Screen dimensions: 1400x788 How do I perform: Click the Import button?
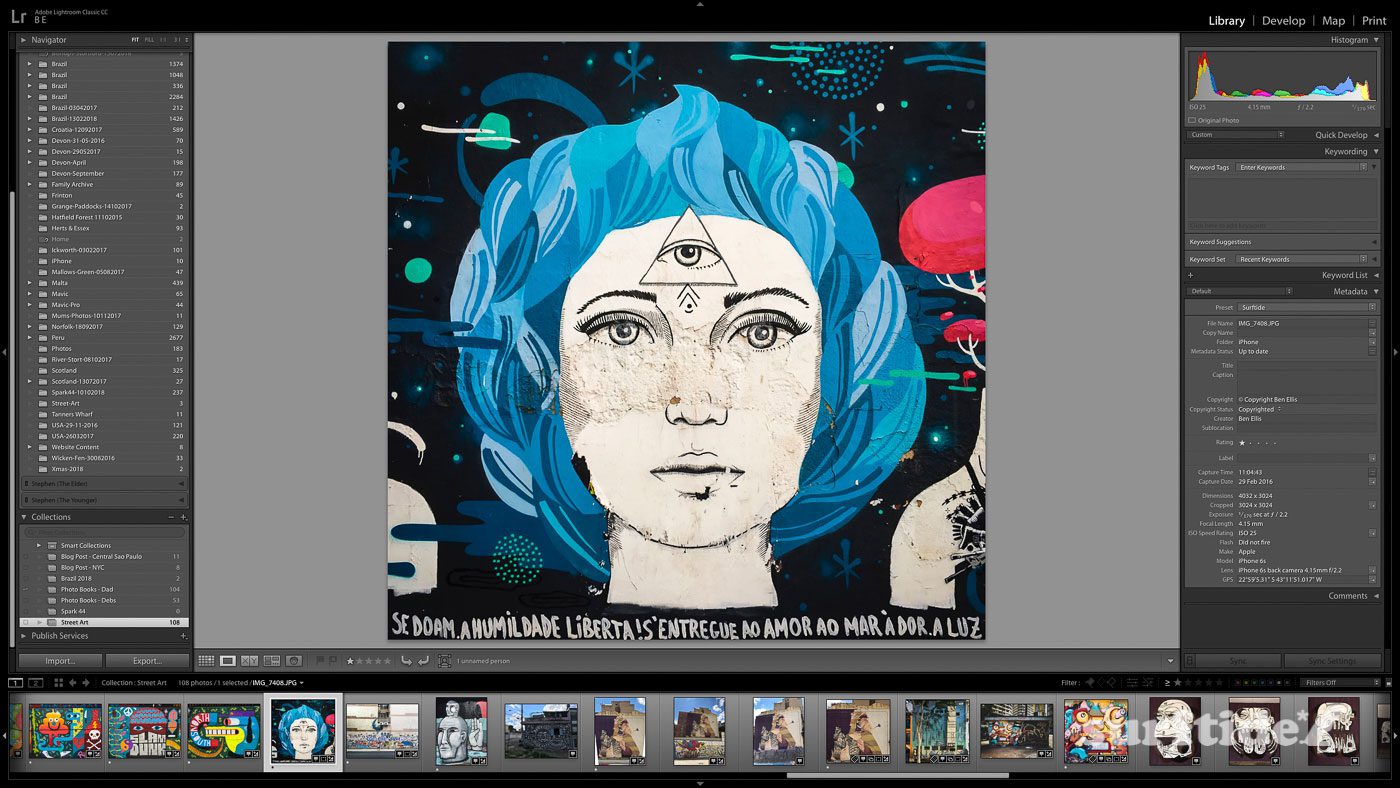(x=60, y=661)
